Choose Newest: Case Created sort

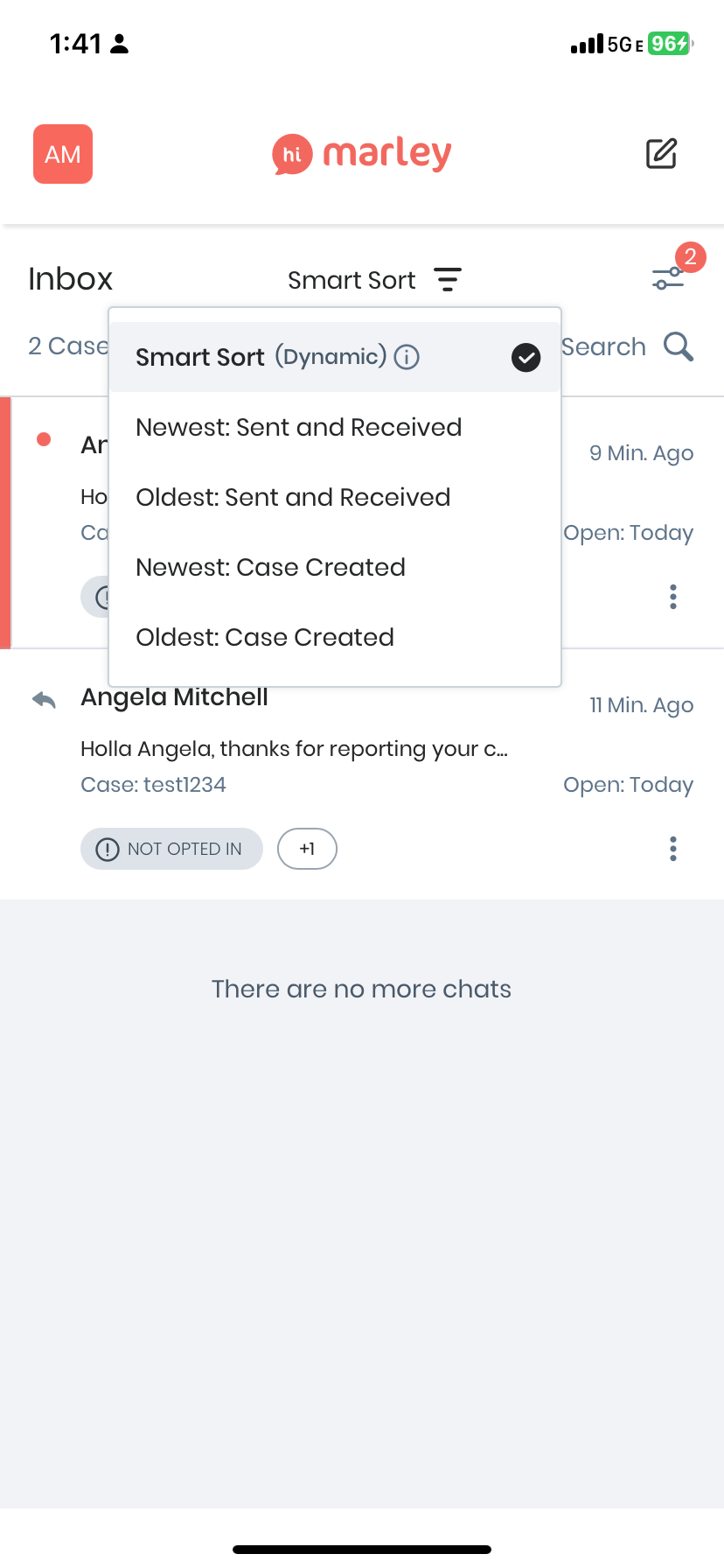[x=270, y=567]
